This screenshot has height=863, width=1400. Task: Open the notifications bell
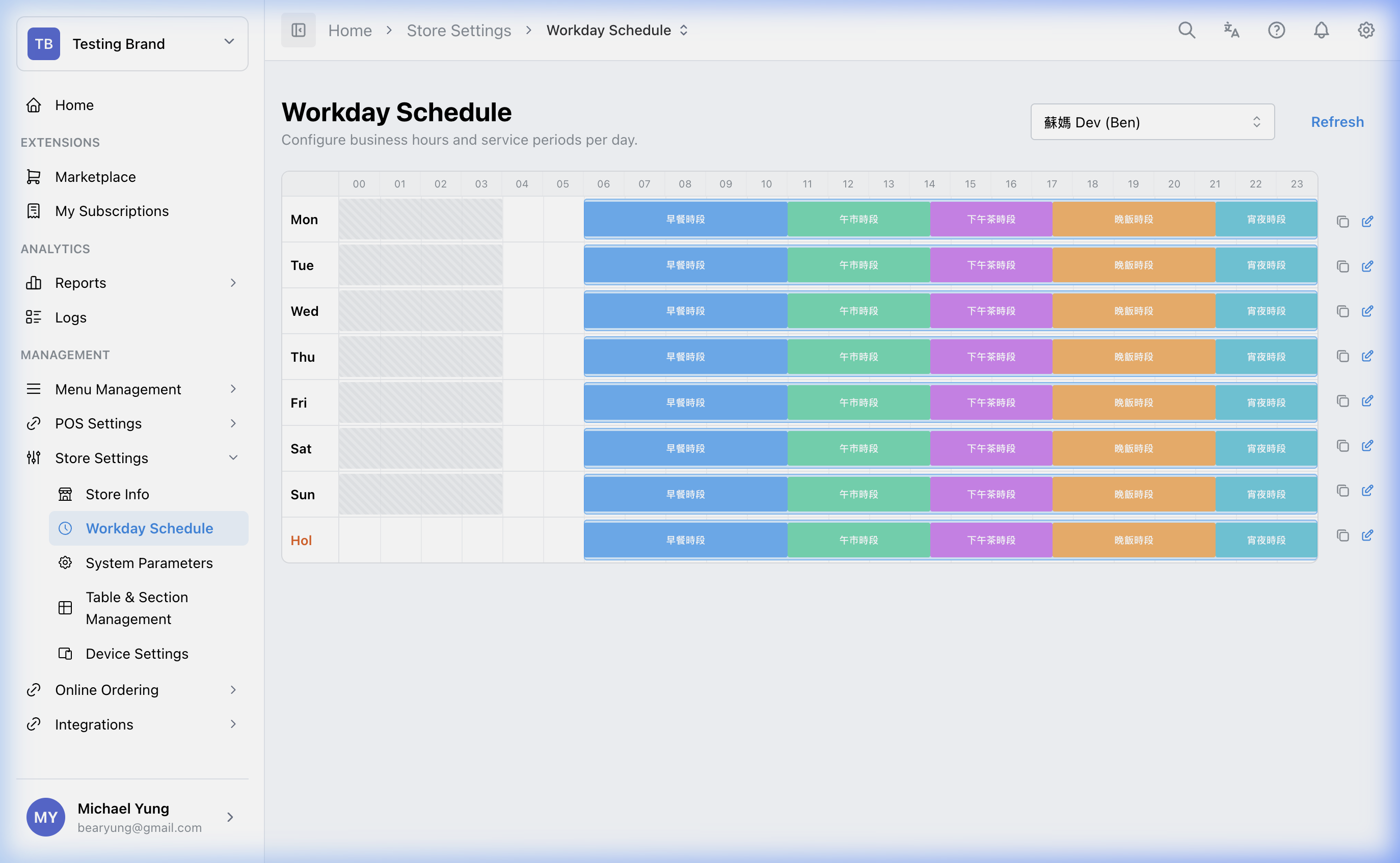(x=1321, y=30)
